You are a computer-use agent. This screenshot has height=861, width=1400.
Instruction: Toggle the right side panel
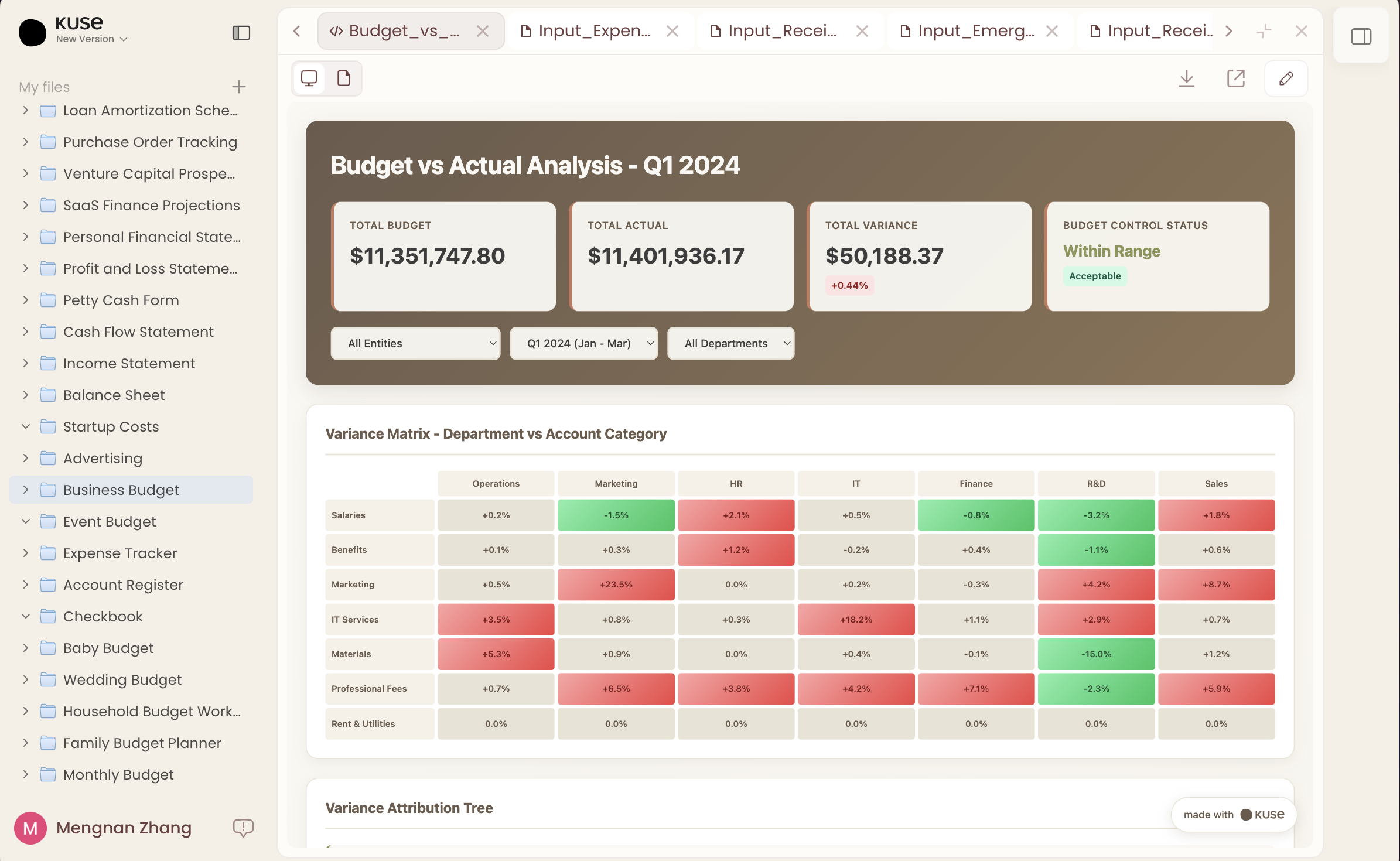click(x=1361, y=37)
